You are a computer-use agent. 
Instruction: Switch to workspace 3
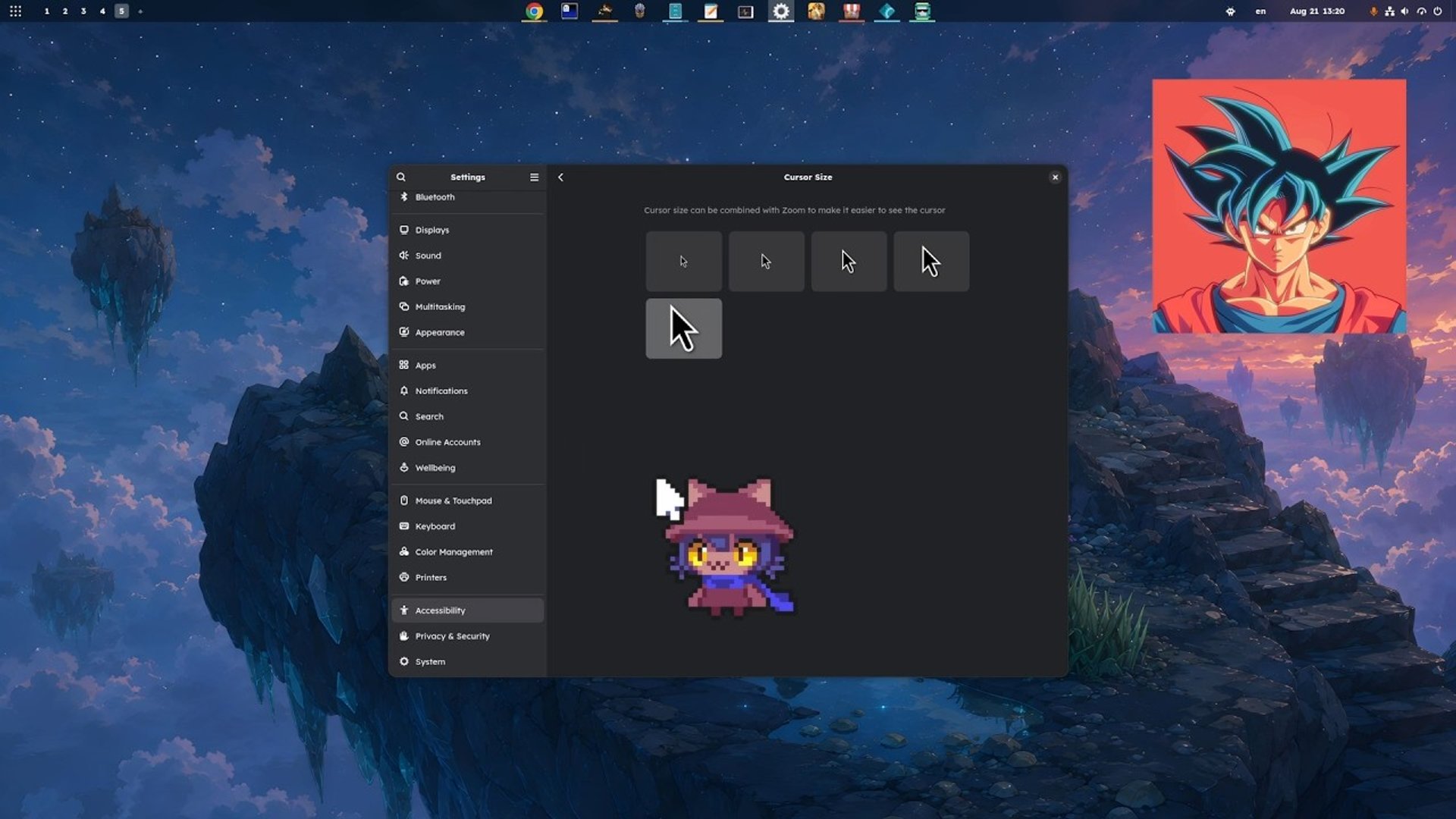pyautogui.click(x=83, y=11)
